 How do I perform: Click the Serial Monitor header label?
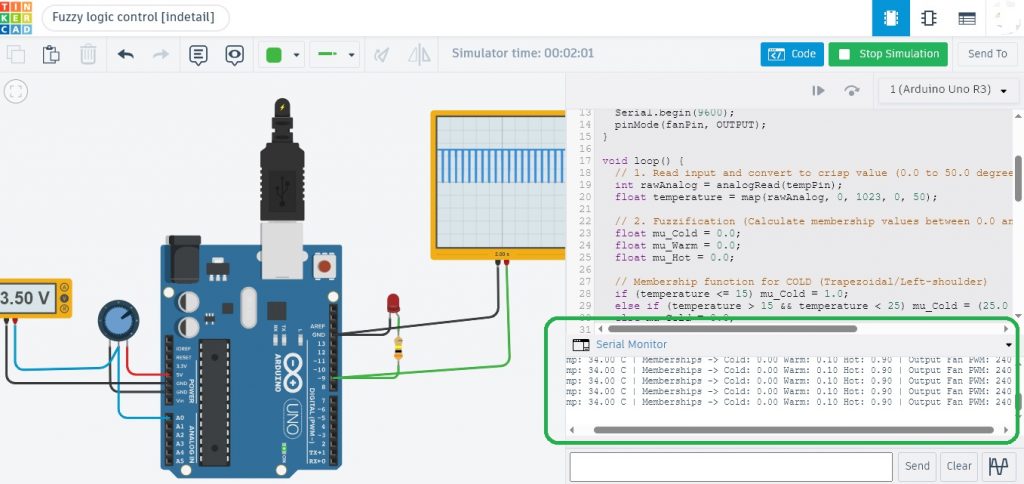pos(631,344)
